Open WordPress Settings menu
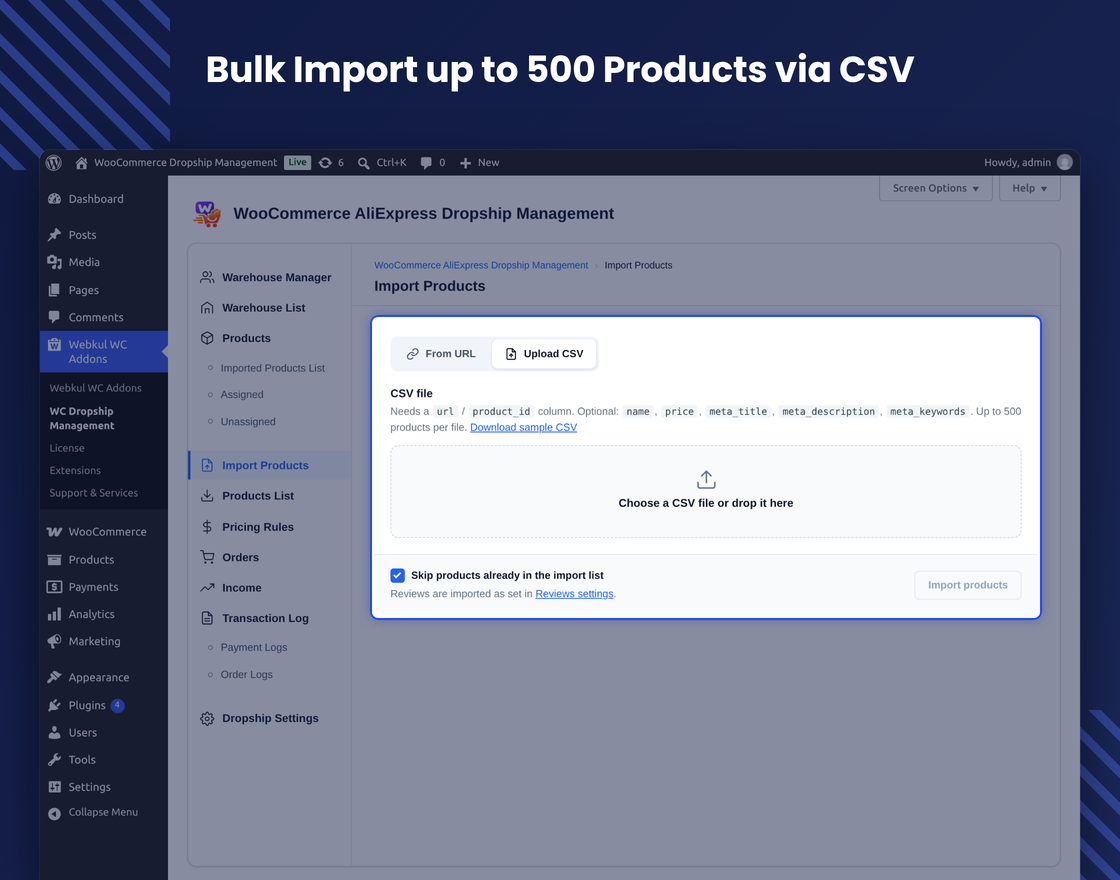1120x880 pixels. [89, 786]
